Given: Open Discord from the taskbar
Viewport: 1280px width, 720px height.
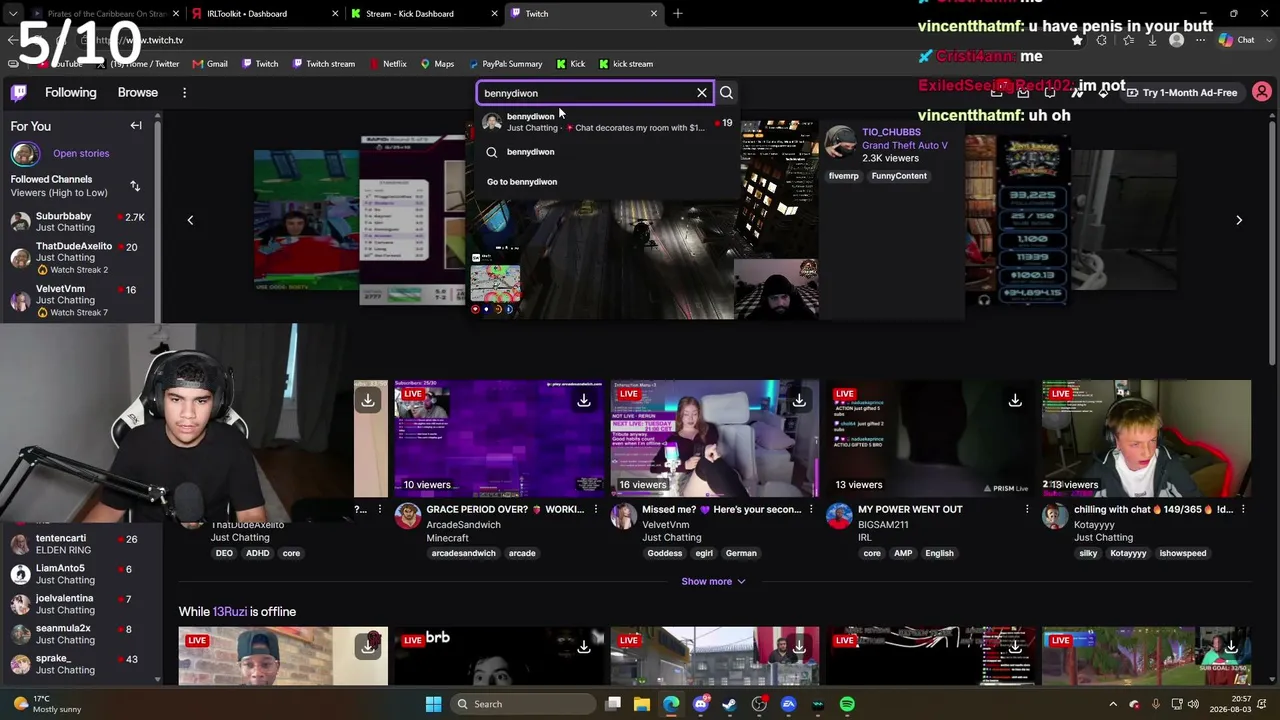Looking at the screenshot, I should pos(701,704).
